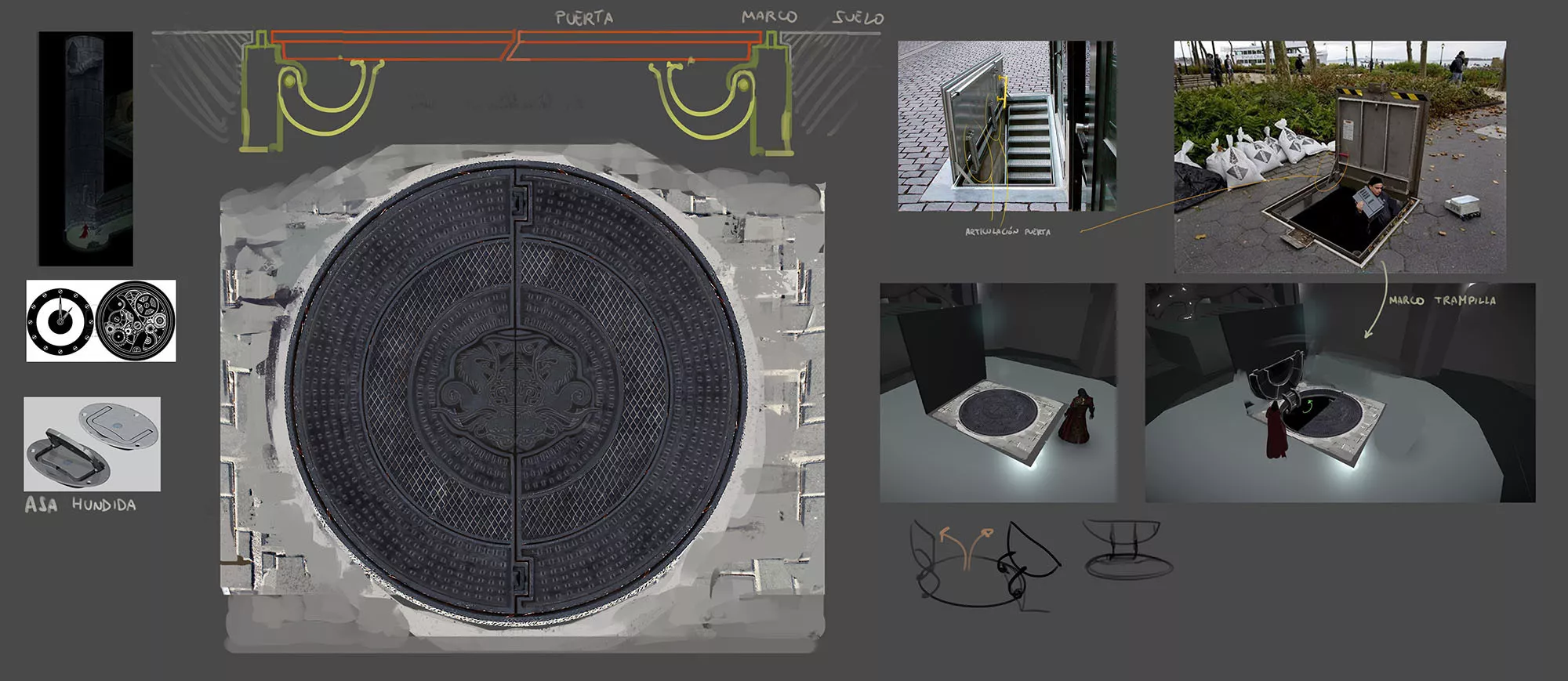Select the black-and-white clock face image

point(60,321)
